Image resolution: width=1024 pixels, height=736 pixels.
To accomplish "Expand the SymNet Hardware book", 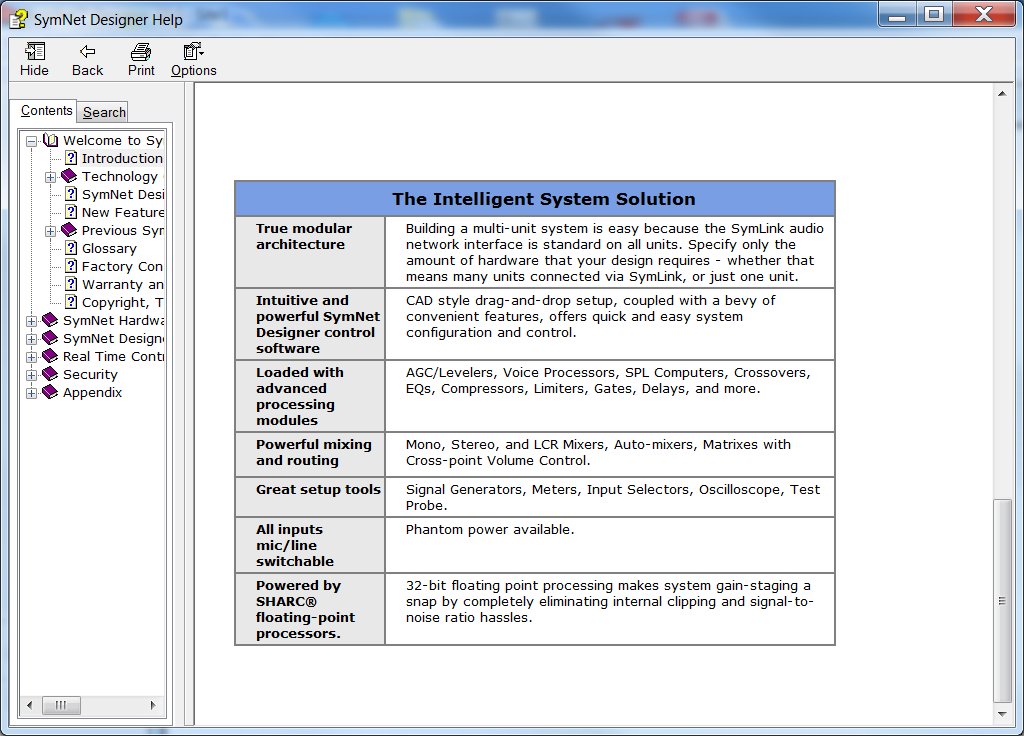I will pos(31,321).
